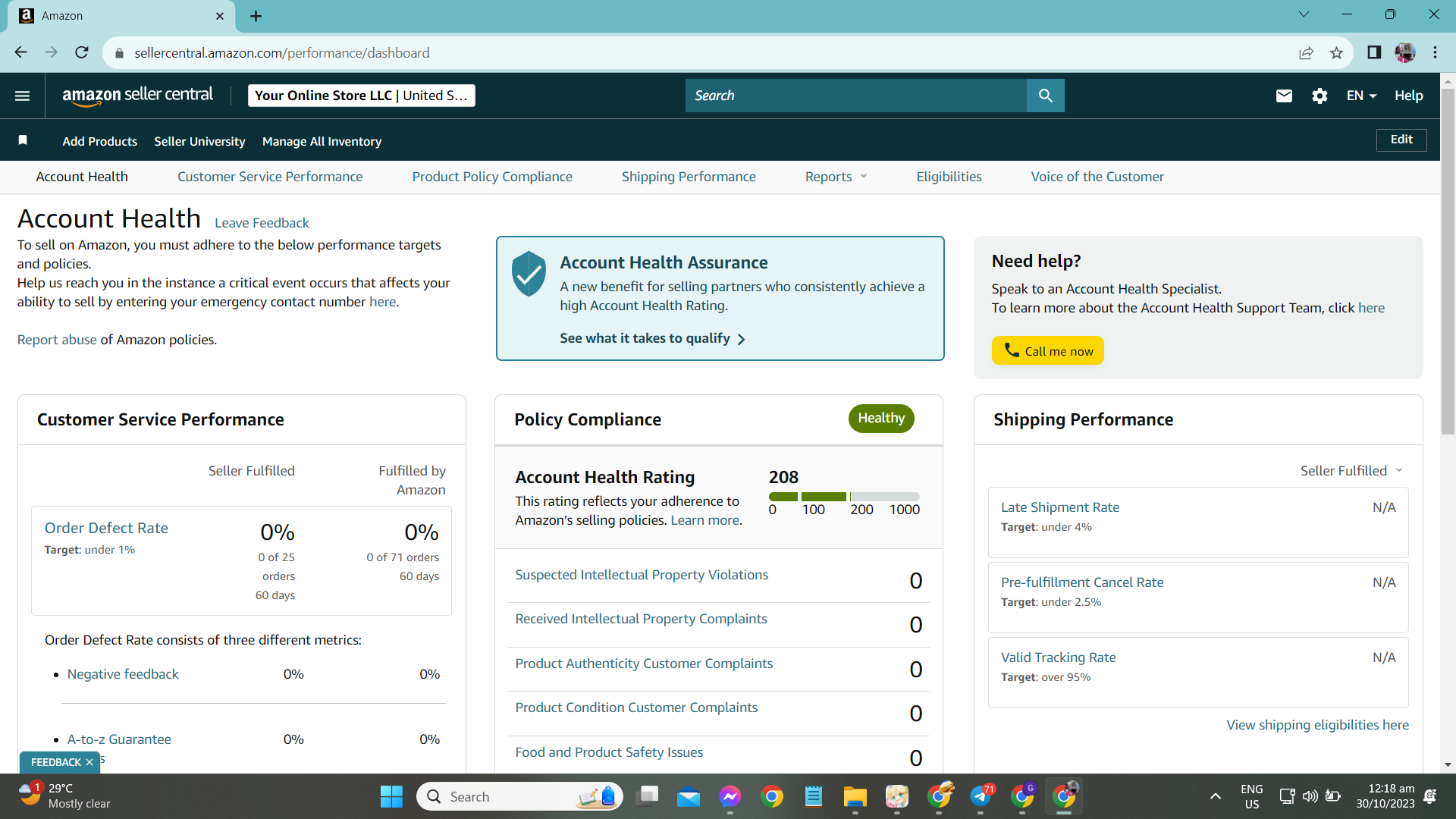Click Add Products in the shortcut bar
Viewport: 1456px width, 819px height.
(100, 142)
